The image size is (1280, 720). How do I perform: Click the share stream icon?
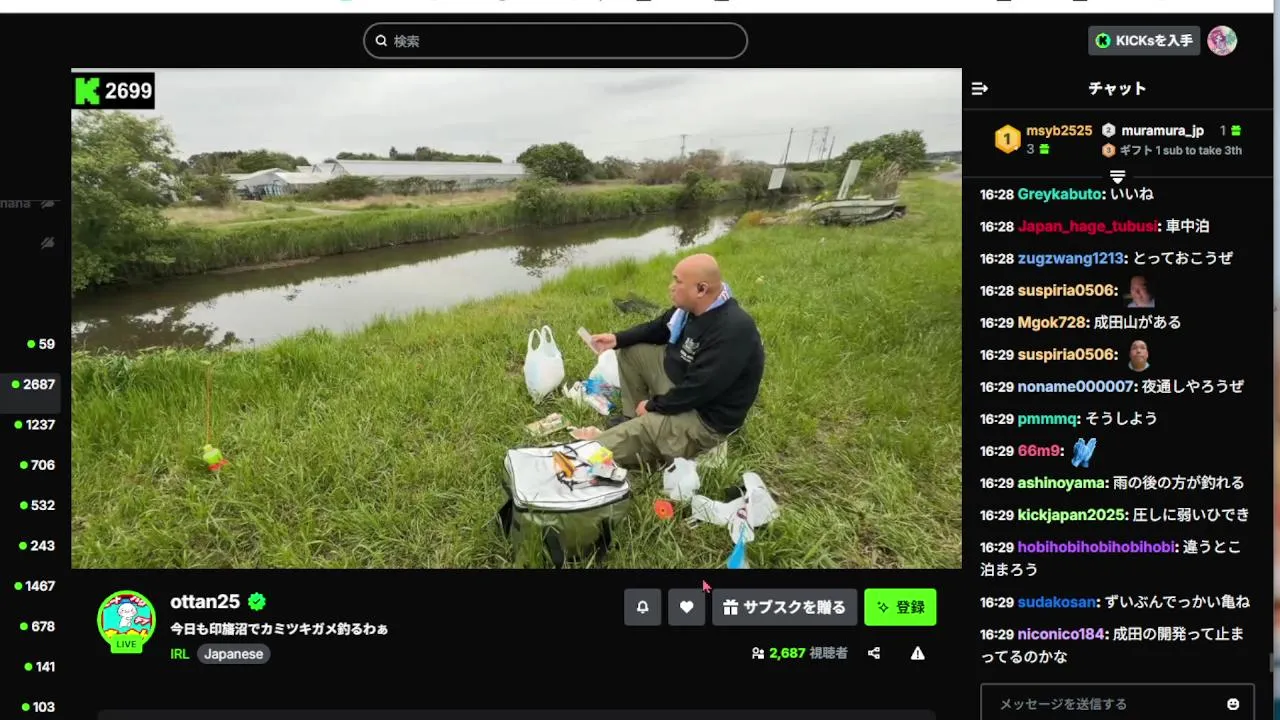pyautogui.click(x=874, y=653)
